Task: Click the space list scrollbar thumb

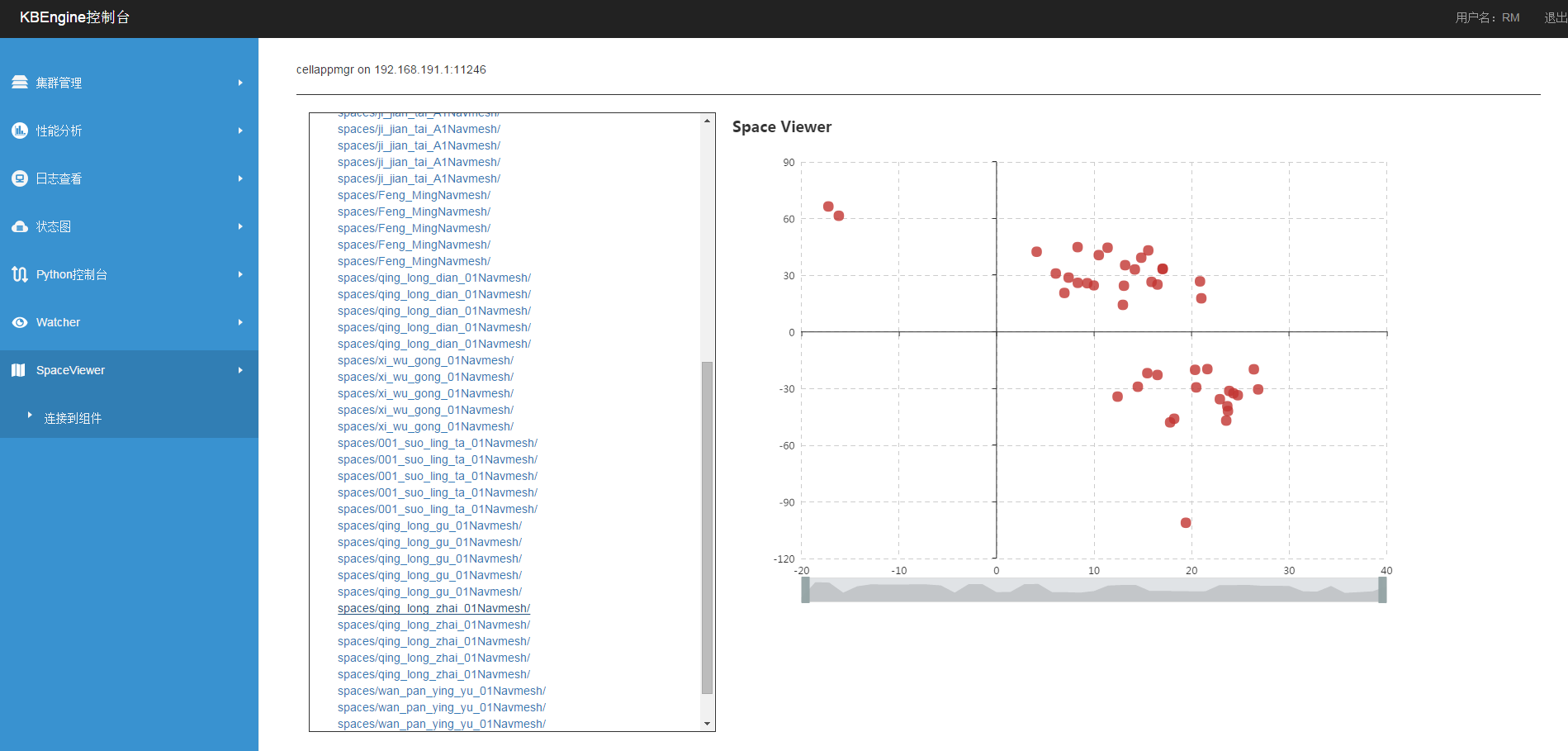Action: (x=707, y=527)
